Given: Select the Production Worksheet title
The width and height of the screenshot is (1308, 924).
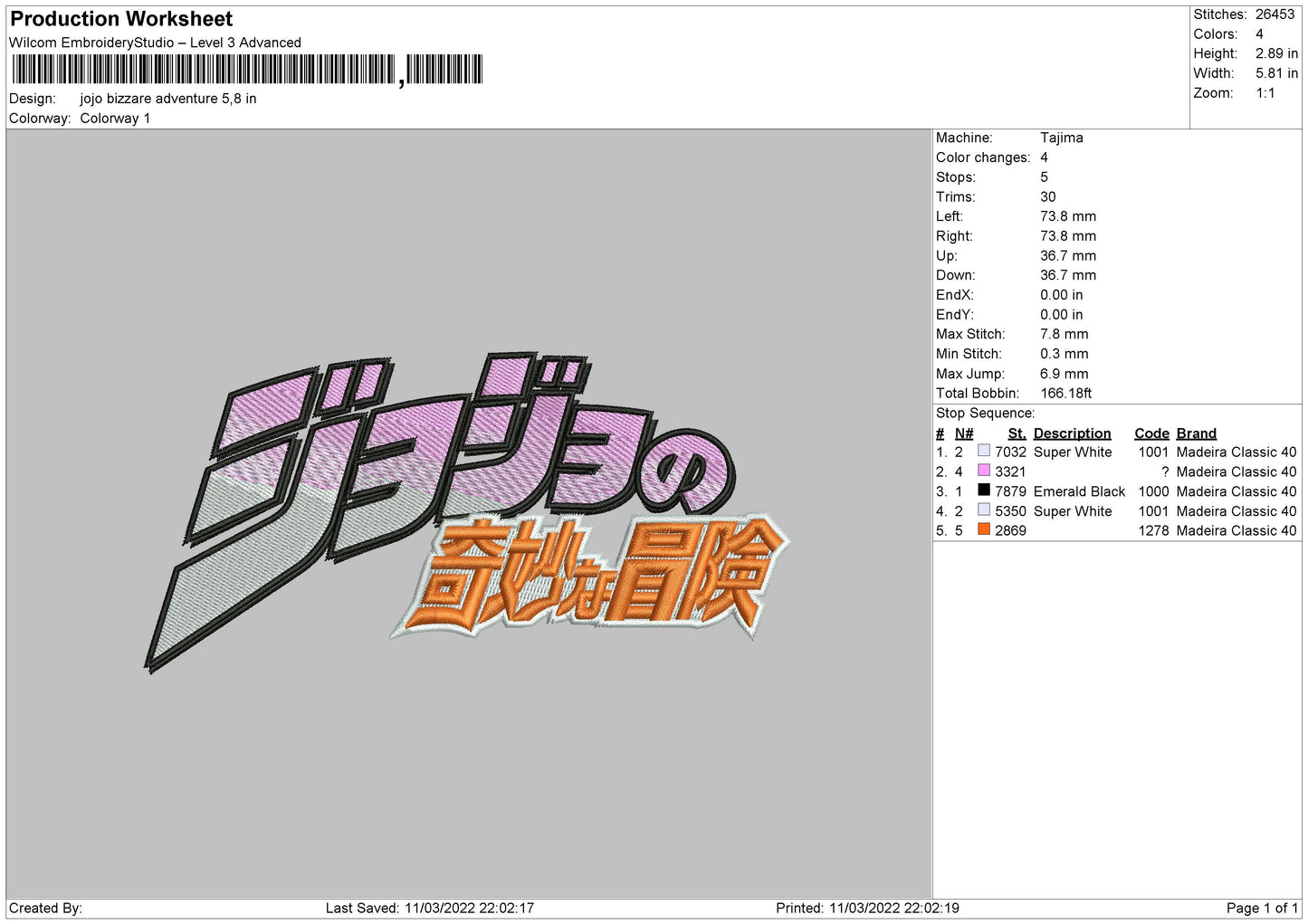Looking at the screenshot, I should pos(121,19).
